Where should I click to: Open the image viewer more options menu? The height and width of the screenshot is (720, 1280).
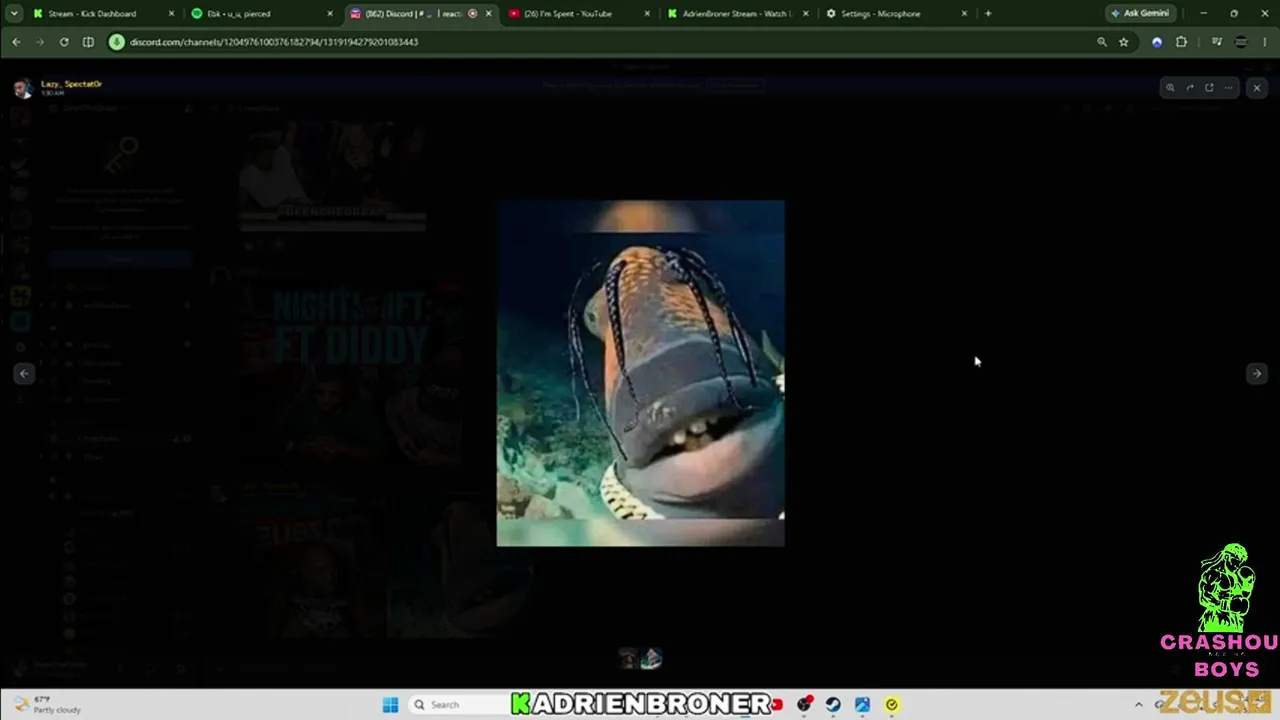point(1228,88)
